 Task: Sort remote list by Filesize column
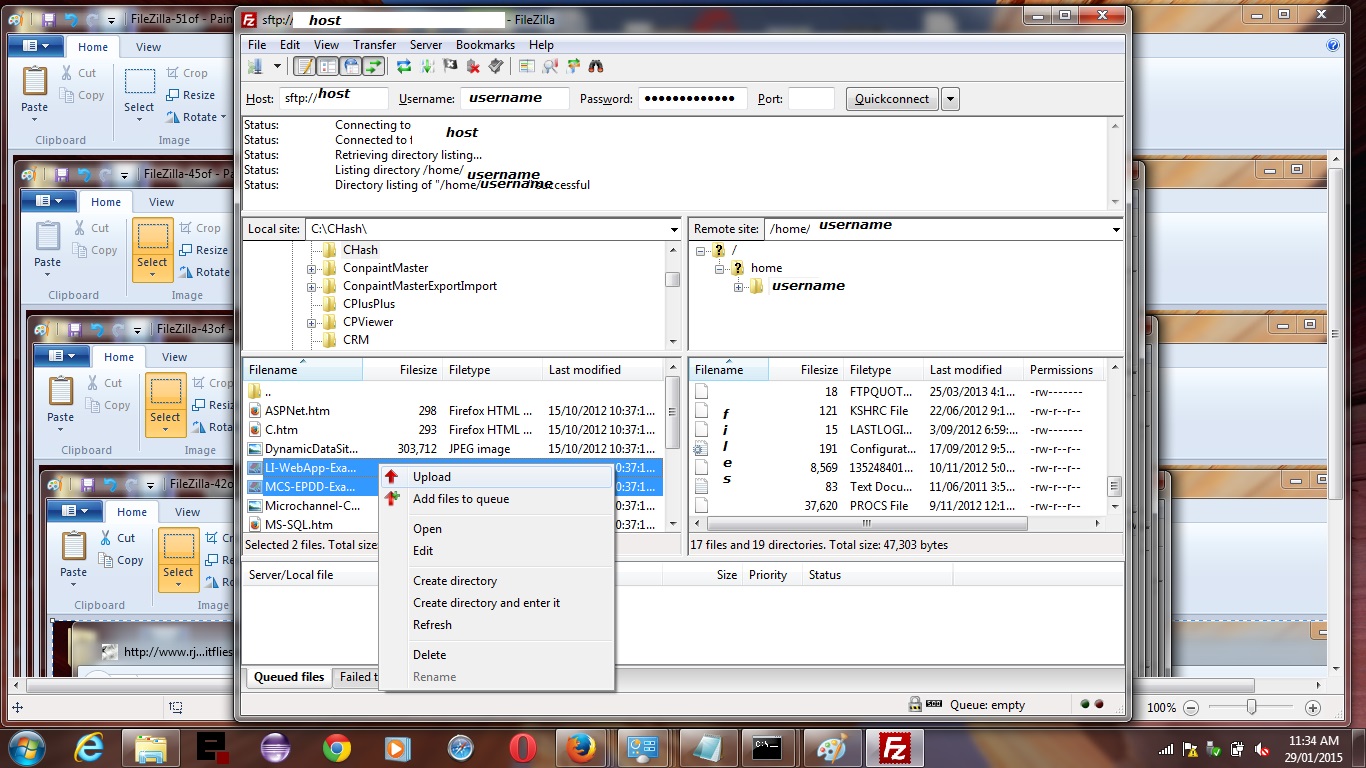click(x=806, y=370)
